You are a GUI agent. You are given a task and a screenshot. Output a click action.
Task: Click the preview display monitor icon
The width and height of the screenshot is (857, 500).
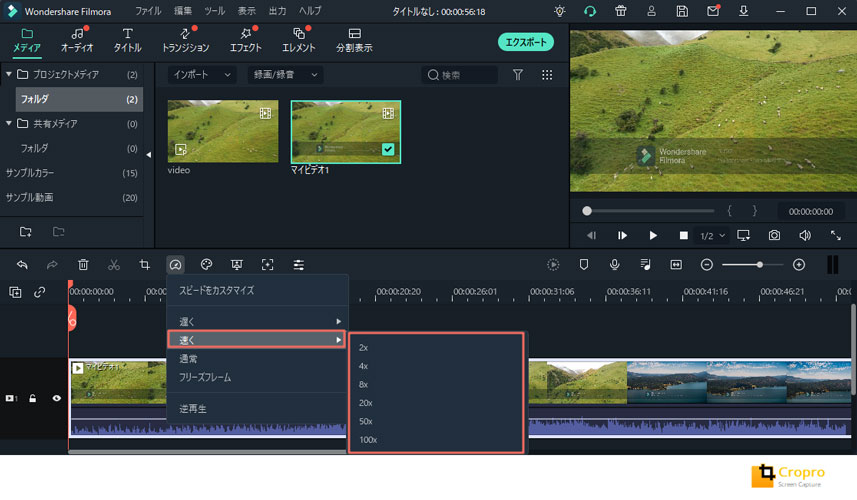coord(743,236)
